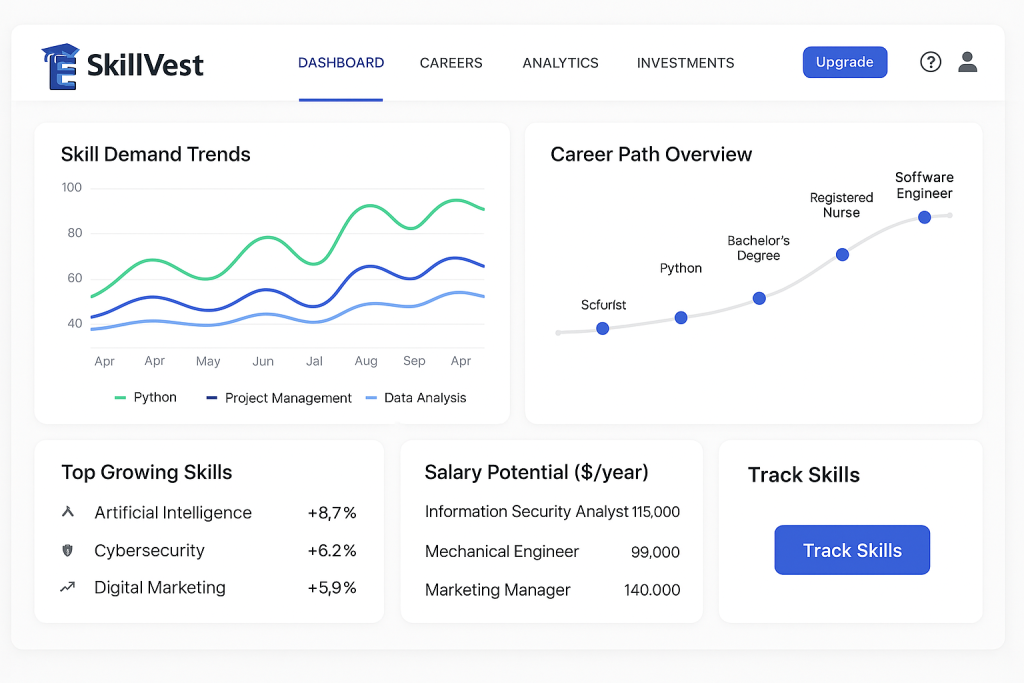Click the Digital Marketing trend arrow icon
The image size is (1024, 683).
(x=68, y=588)
